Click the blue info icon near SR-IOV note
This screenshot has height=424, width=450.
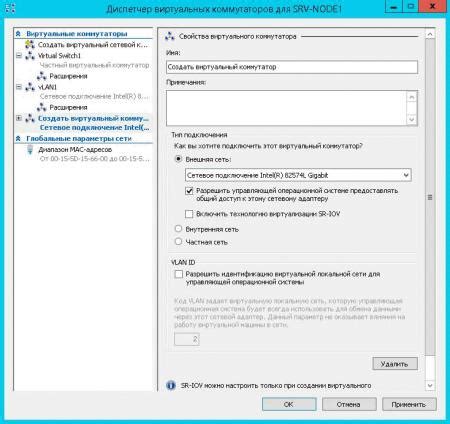pos(171,386)
